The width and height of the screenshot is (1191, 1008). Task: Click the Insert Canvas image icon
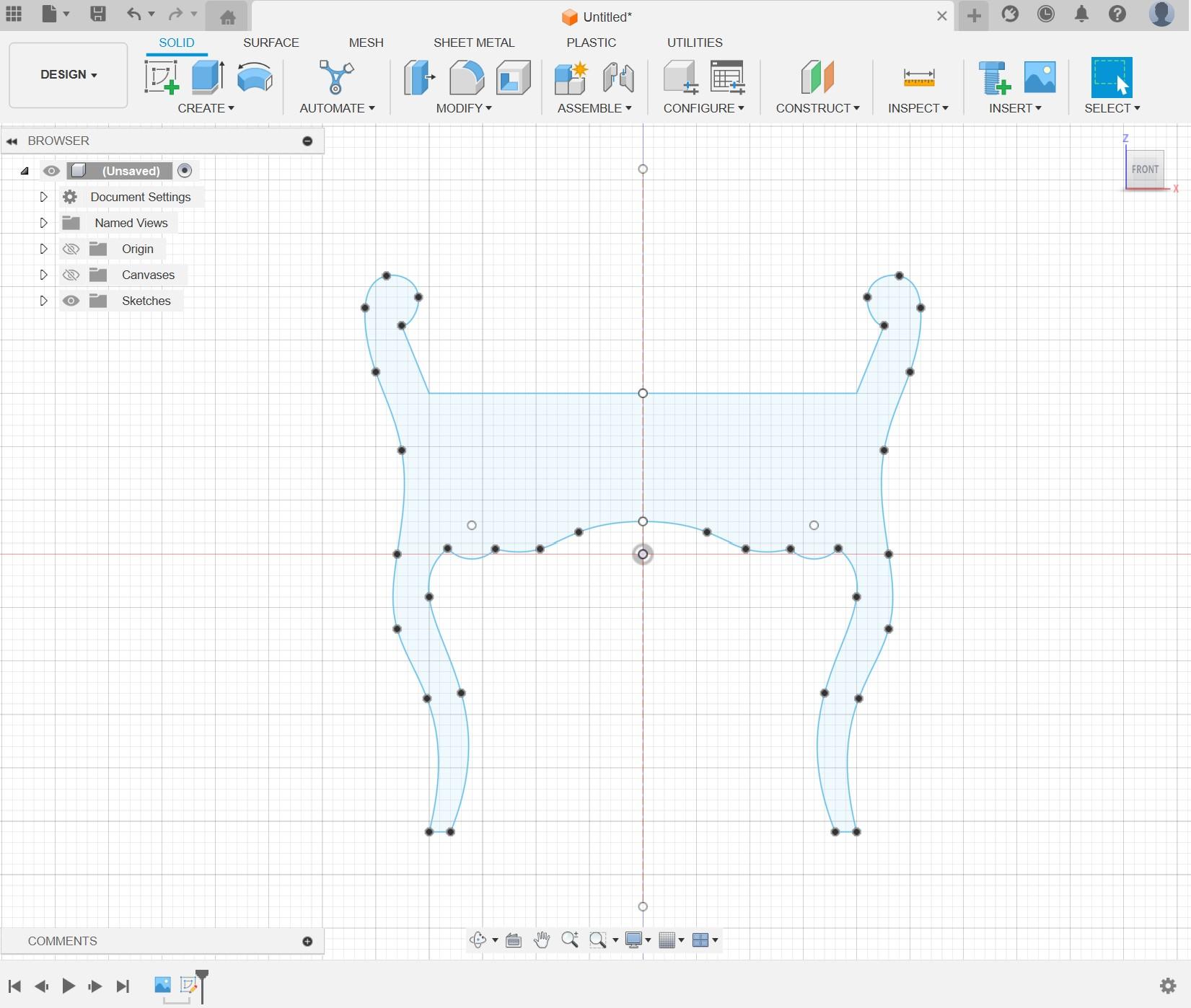pos(1040,77)
